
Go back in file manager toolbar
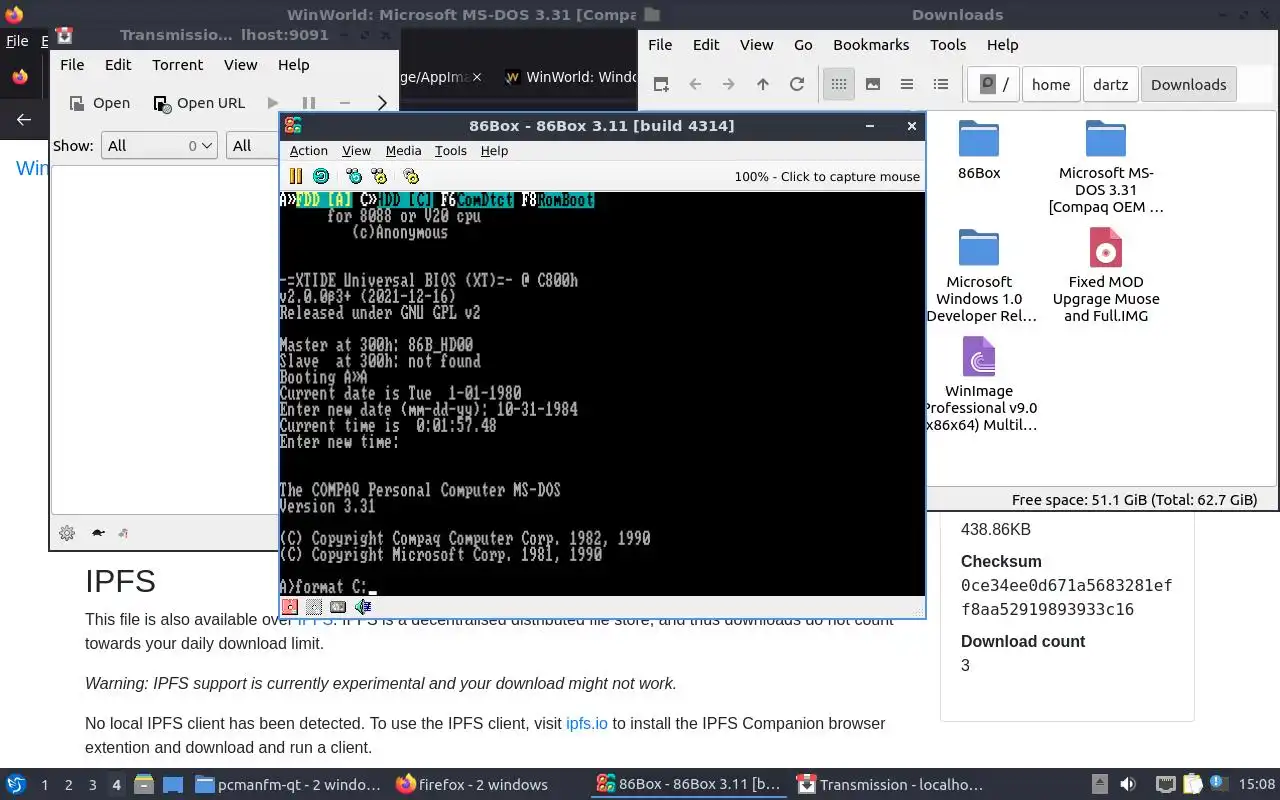click(x=695, y=84)
